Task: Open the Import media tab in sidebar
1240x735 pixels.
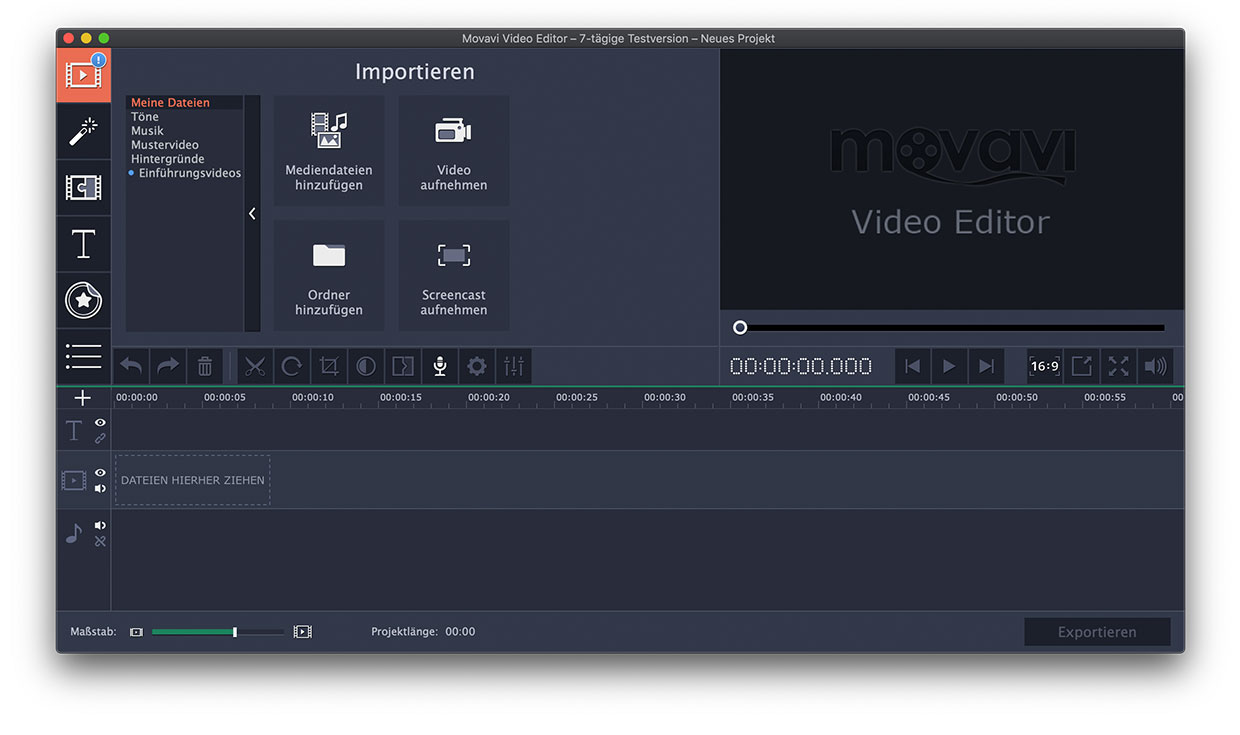Action: click(83, 75)
